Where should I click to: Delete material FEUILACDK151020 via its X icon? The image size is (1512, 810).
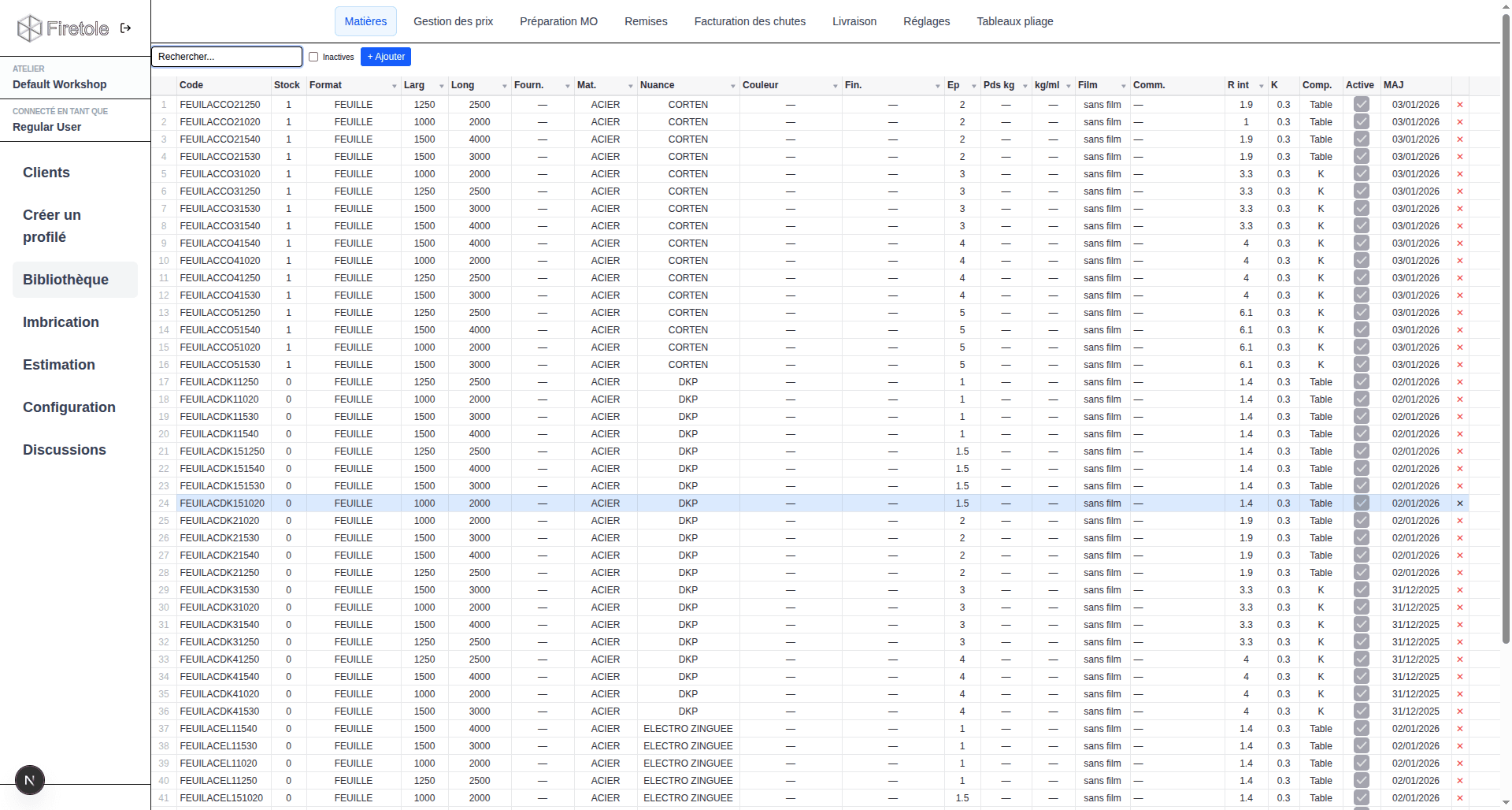[1460, 503]
